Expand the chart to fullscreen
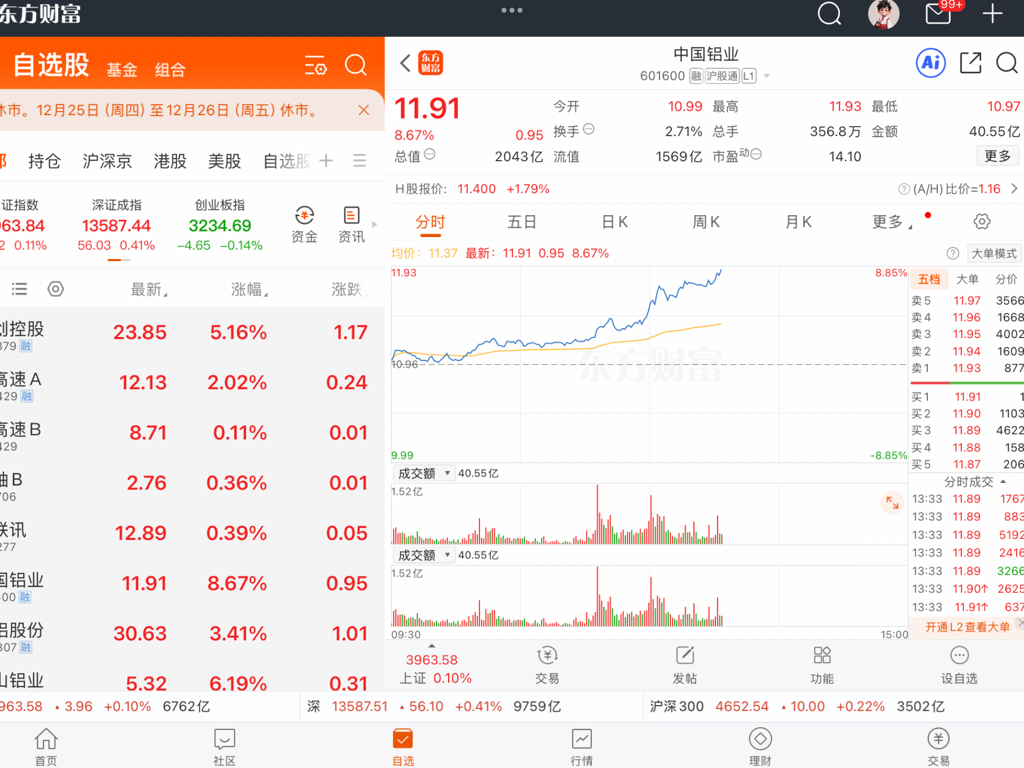The width and height of the screenshot is (1024, 768). point(892,502)
